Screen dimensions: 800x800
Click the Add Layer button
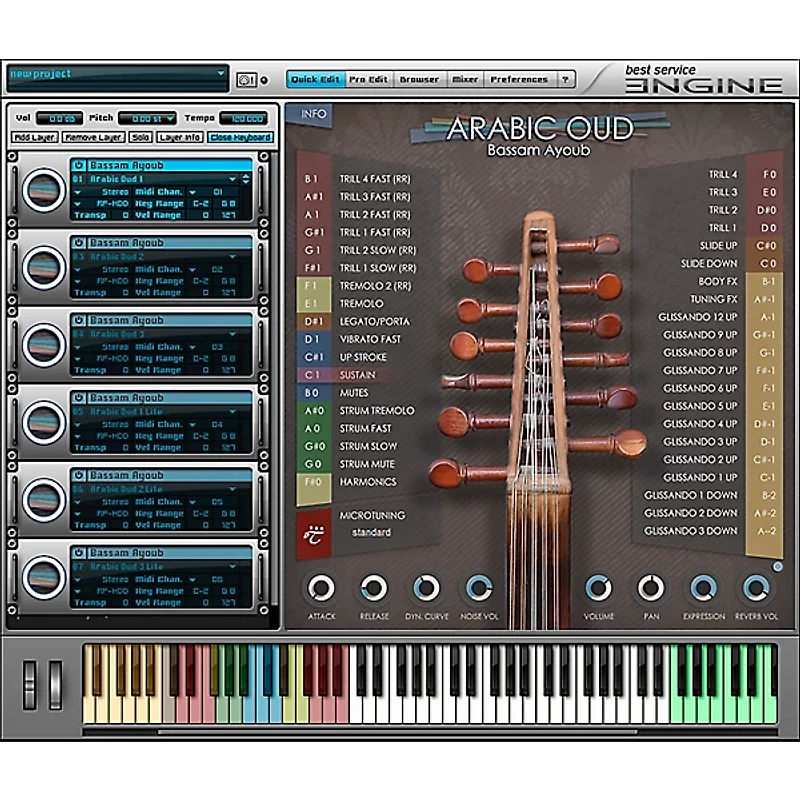[35, 137]
